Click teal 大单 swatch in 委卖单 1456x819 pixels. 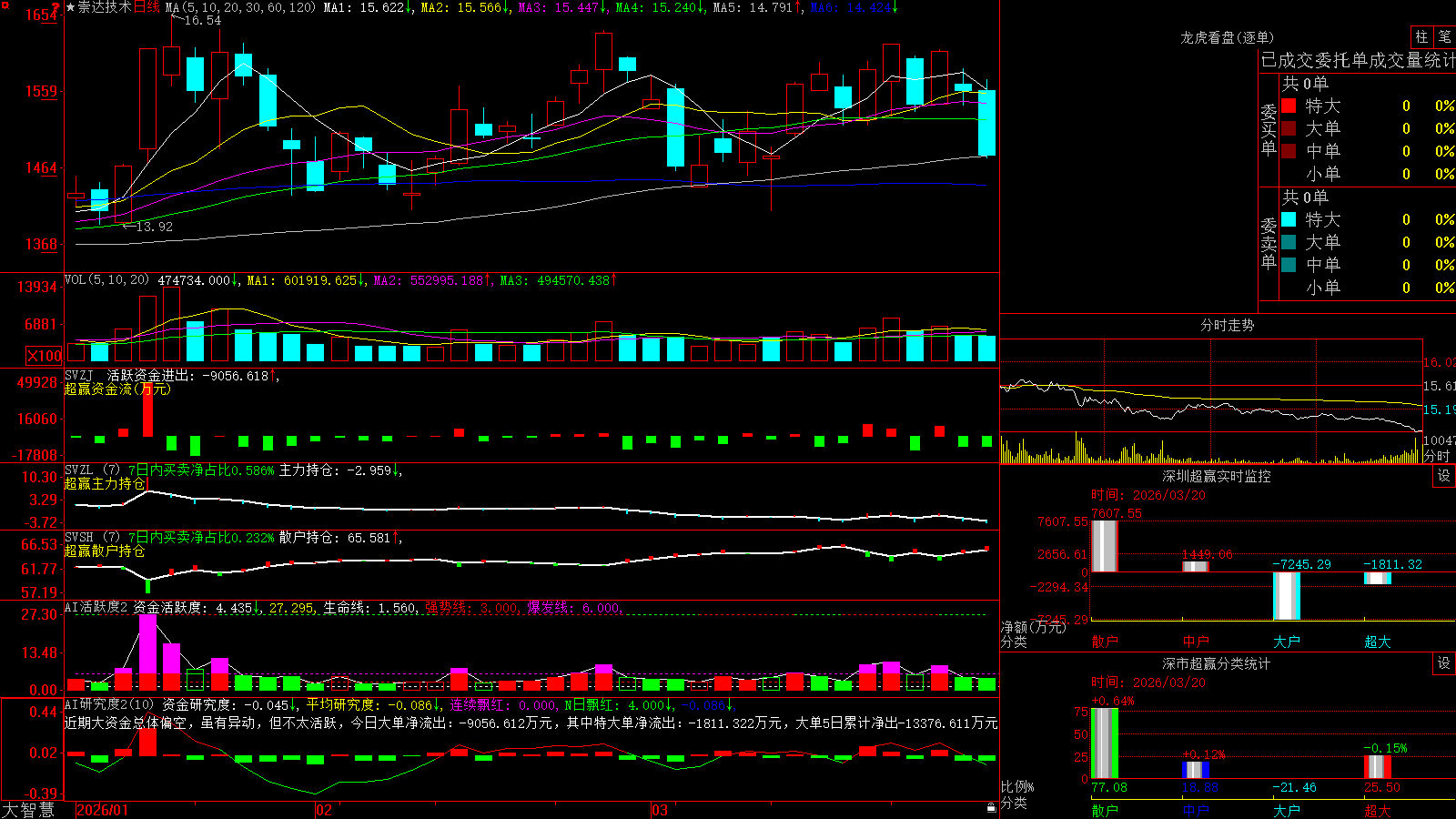1289,242
